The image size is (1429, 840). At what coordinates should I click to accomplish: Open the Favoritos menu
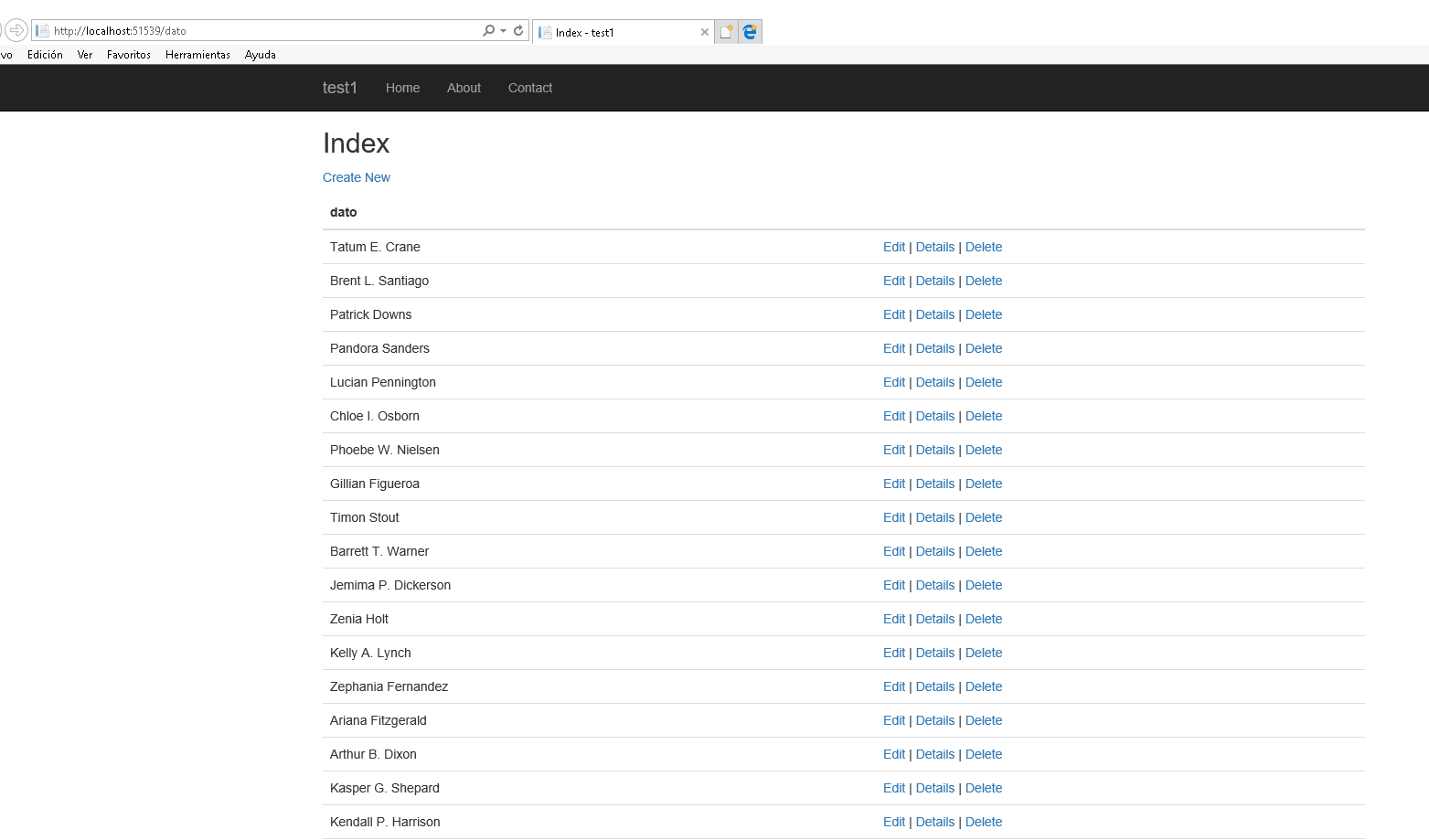[128, 54]
